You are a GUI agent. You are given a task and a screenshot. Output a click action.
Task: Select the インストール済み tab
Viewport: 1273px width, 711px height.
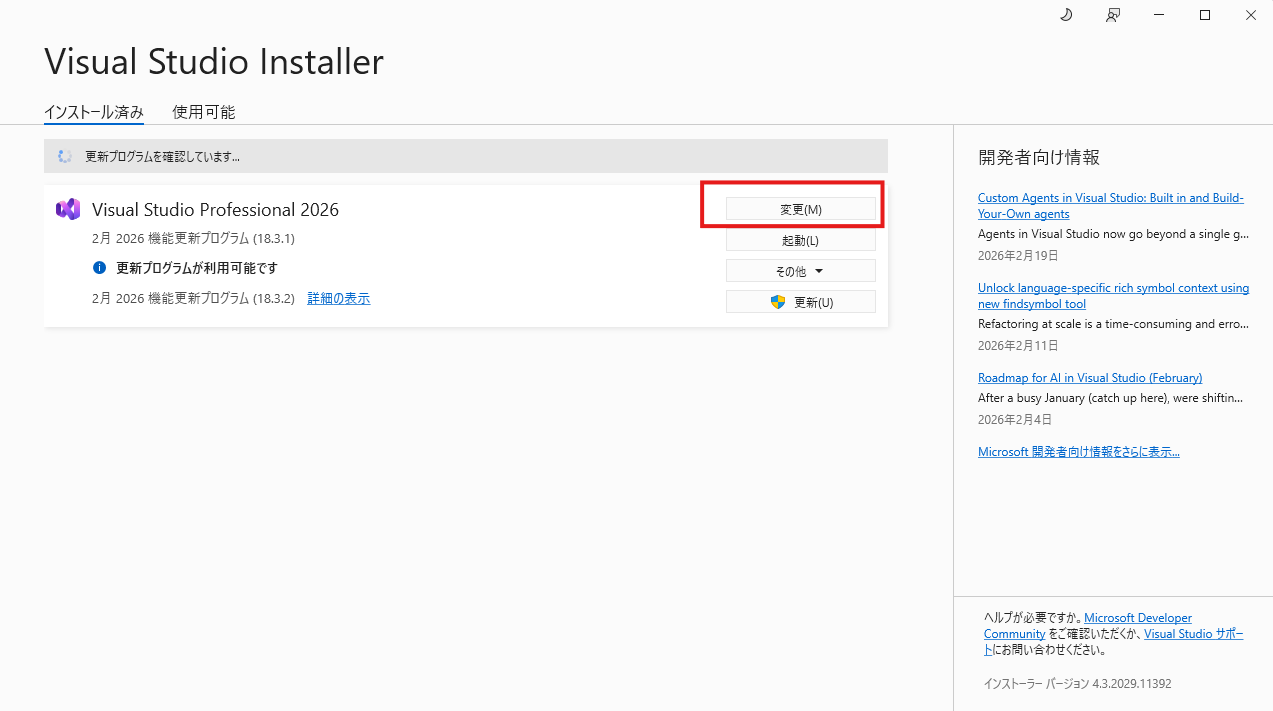(x=94, y=112)
